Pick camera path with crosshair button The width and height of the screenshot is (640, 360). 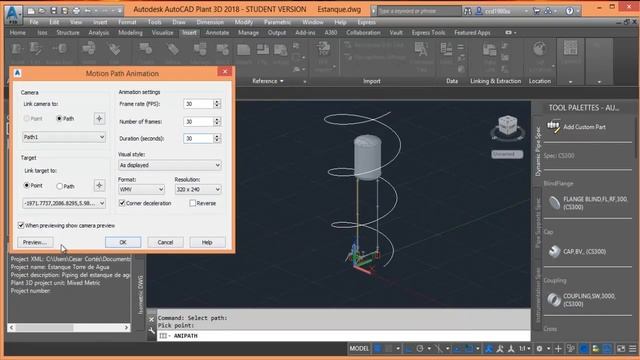coord(99,119)
